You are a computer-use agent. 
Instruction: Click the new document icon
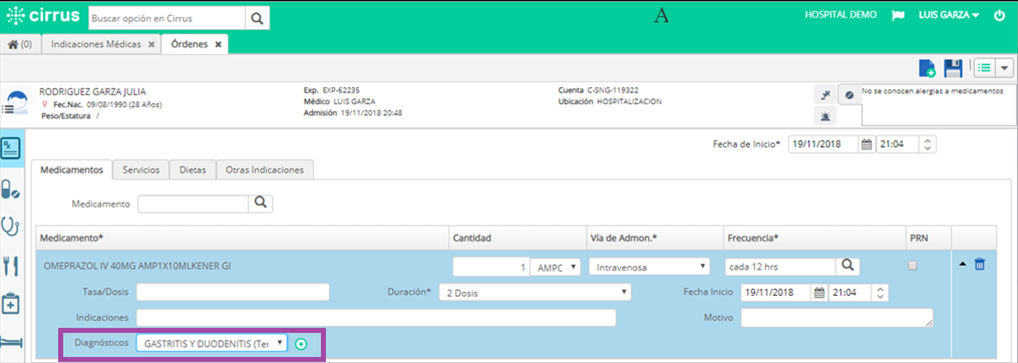click(x=927, y=68)
